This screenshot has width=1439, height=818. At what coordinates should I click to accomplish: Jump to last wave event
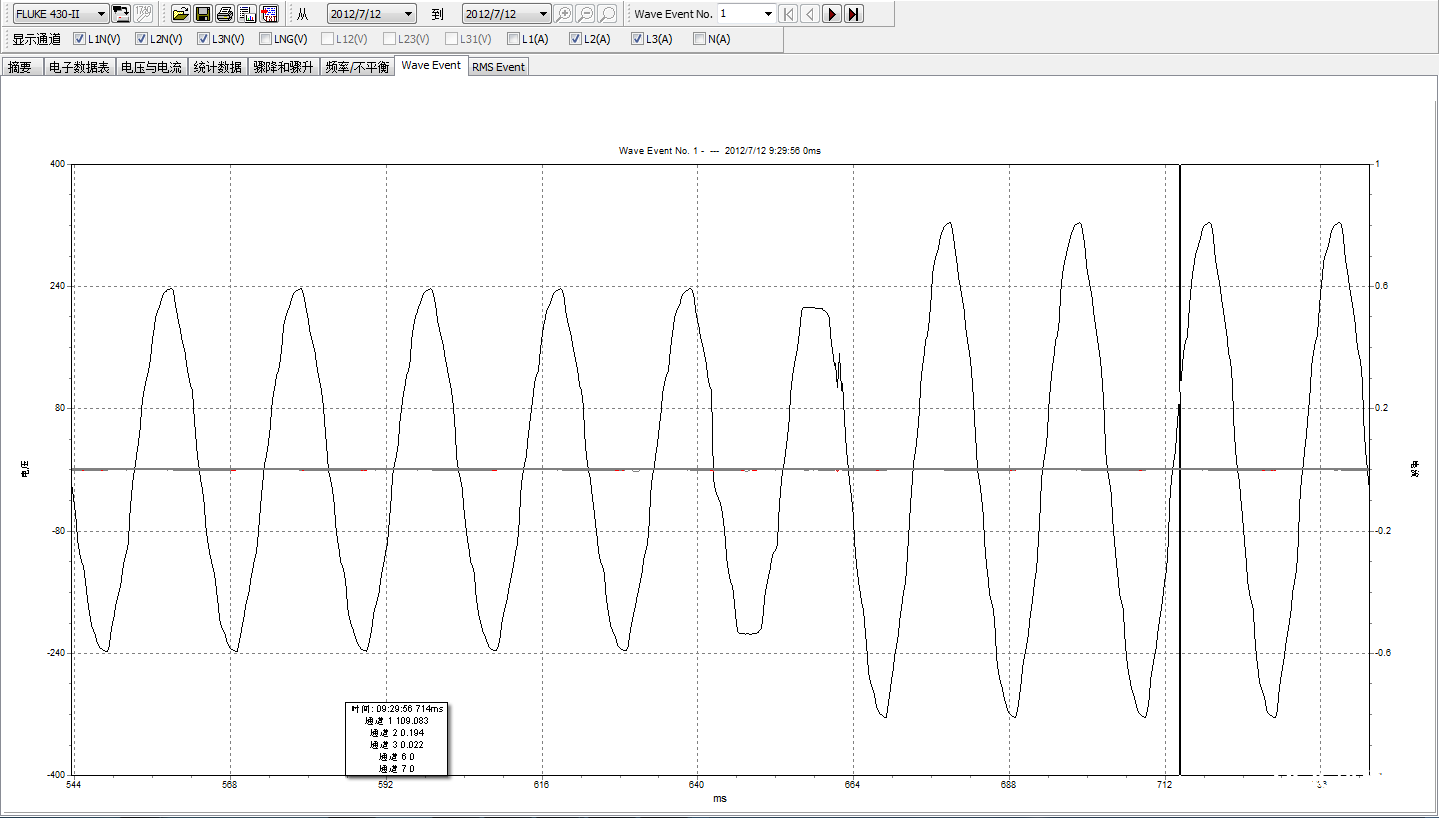pos(854,14)
